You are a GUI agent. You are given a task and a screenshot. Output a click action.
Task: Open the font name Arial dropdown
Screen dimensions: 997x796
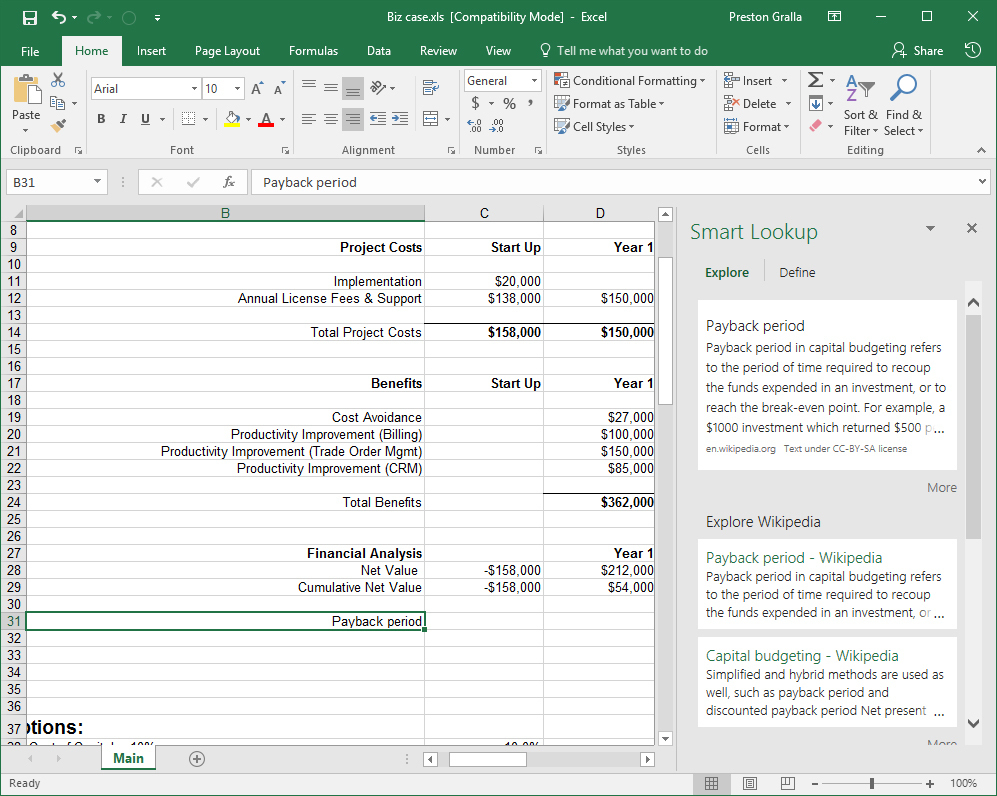194,89
